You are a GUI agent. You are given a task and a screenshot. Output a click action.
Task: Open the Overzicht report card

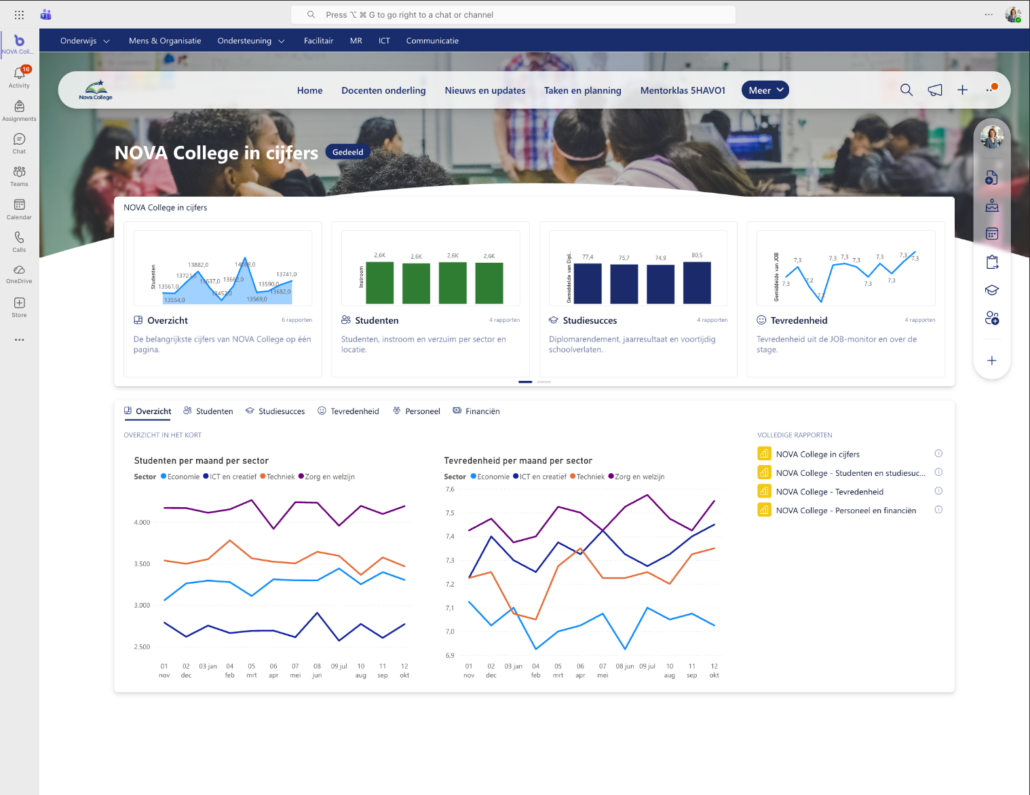[x=223, y=300]
